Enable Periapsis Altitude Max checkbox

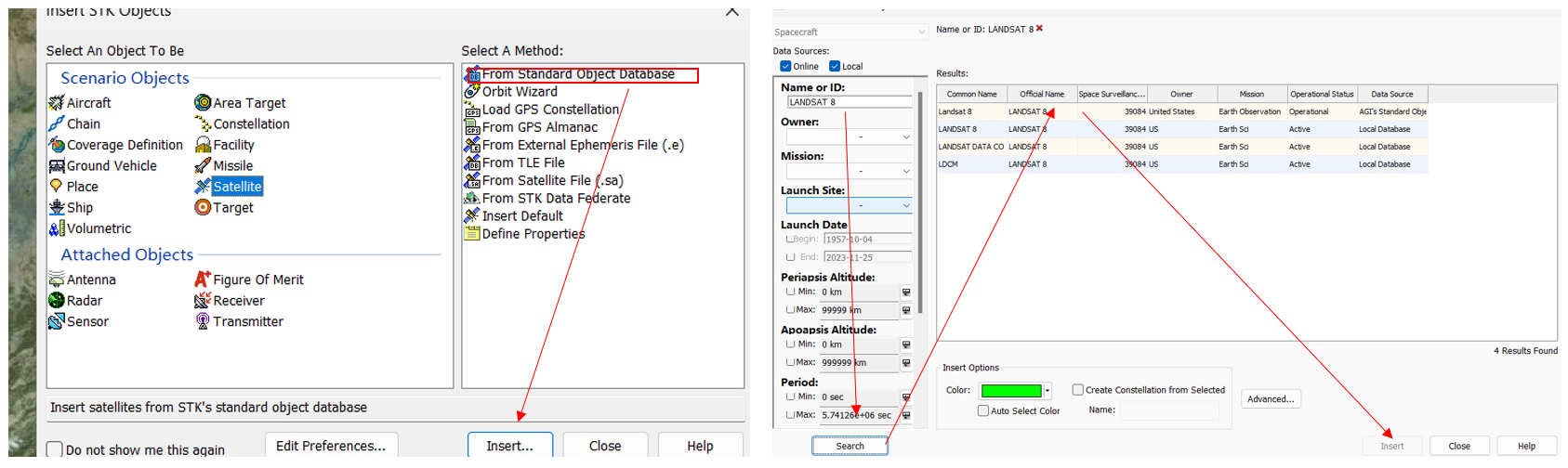click(790, 309)
